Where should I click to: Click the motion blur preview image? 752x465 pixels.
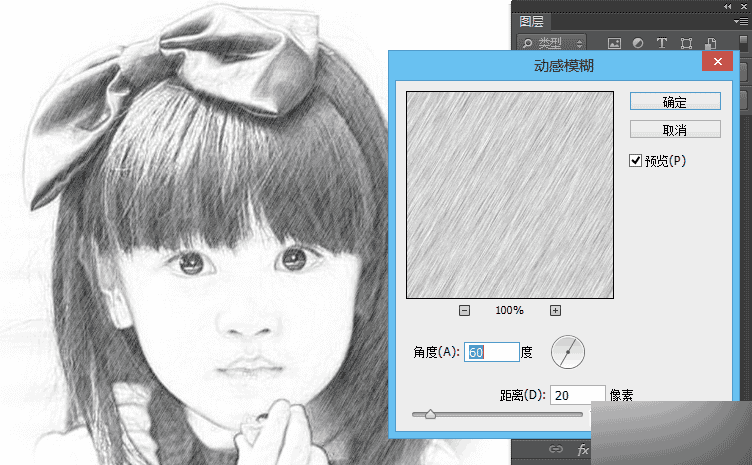click(510, 195)
